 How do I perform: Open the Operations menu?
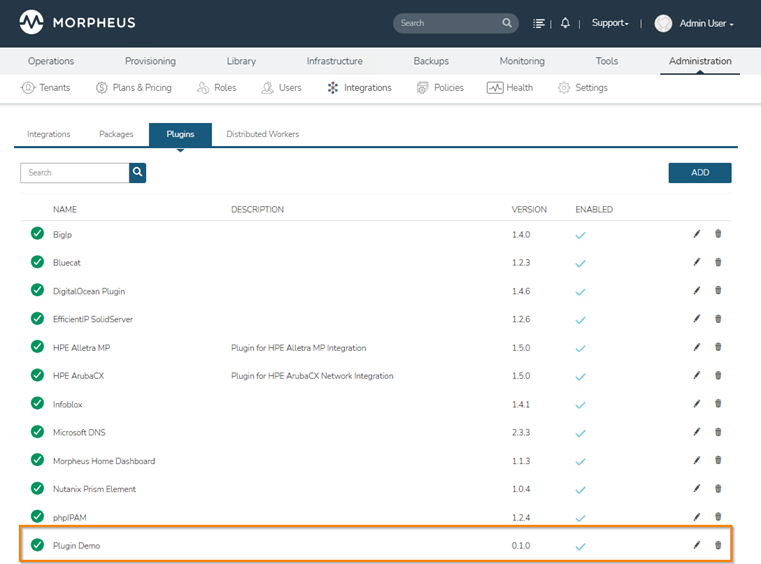(x=51, y=61)
